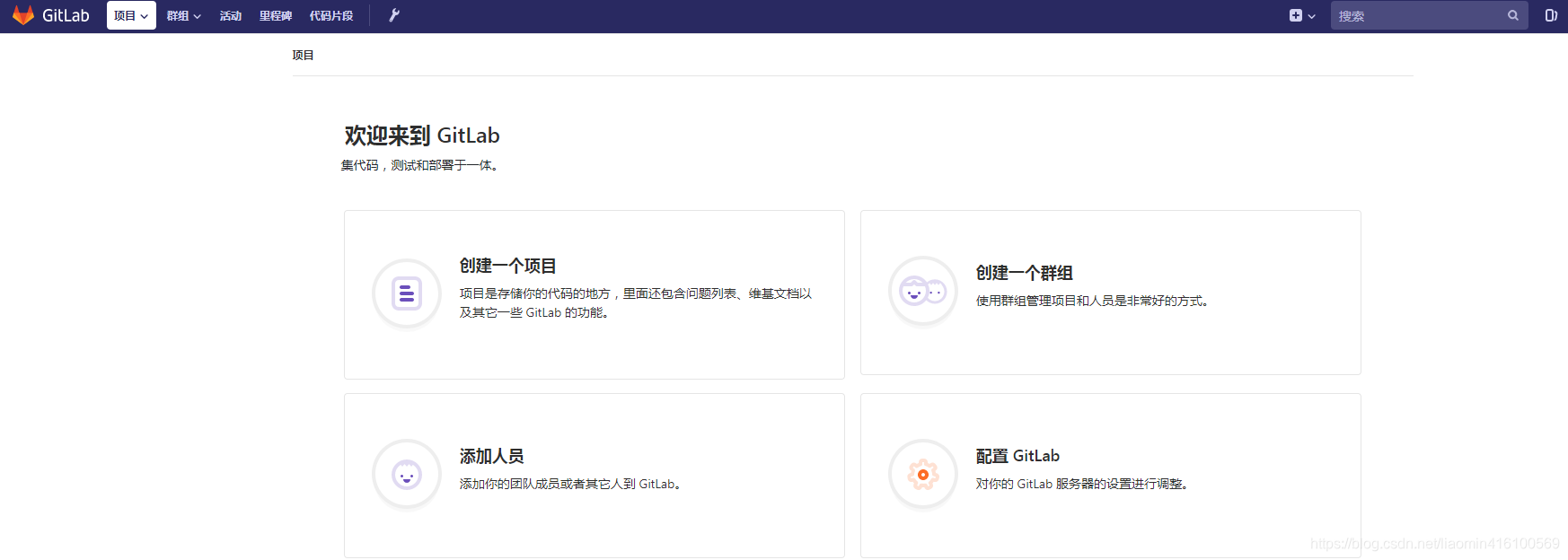Click the 添加人员 heading link
Viewport: 1568px width, 560px height.
(x=491, y=456)
